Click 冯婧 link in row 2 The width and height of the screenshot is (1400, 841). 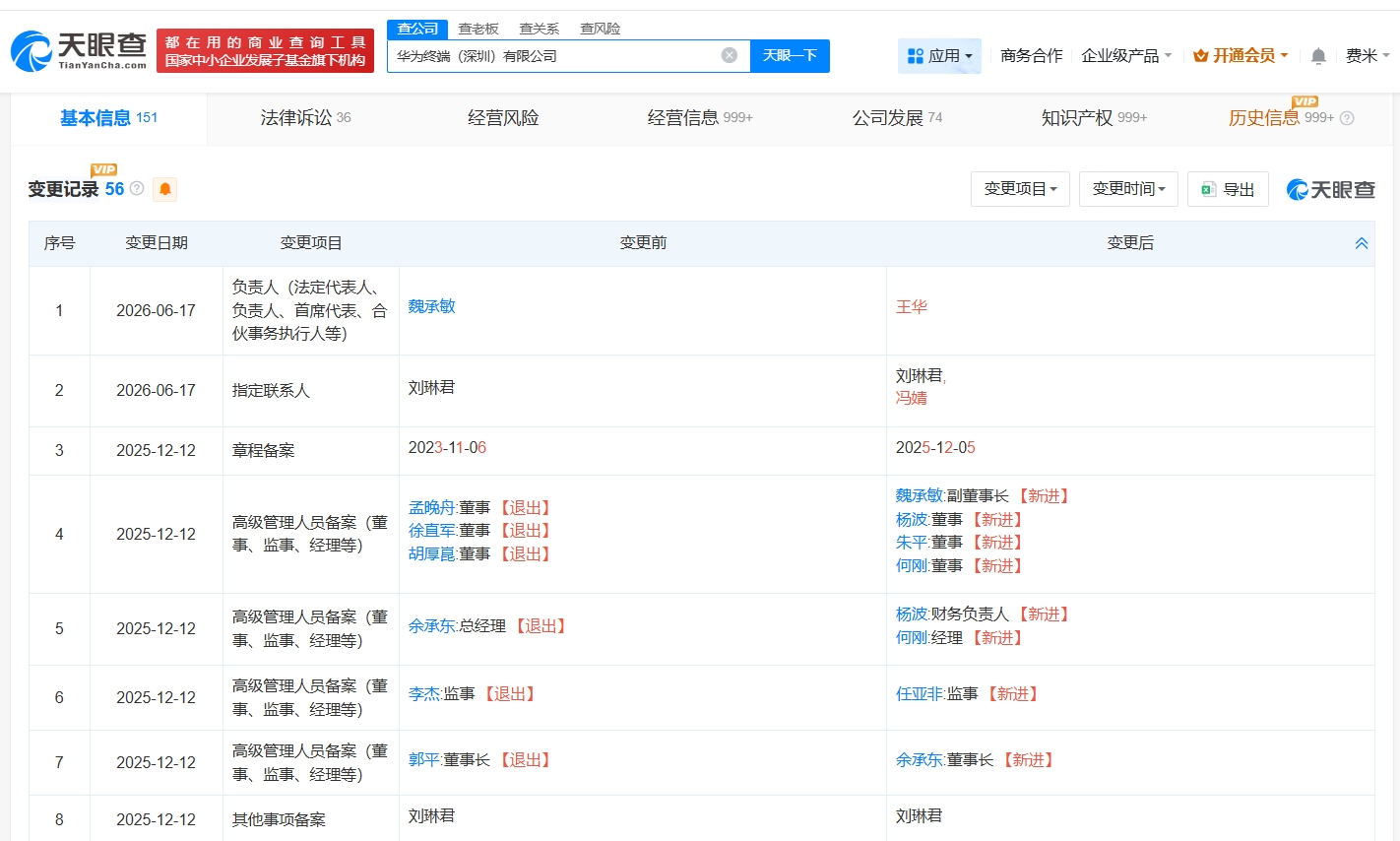click(912, 398)
